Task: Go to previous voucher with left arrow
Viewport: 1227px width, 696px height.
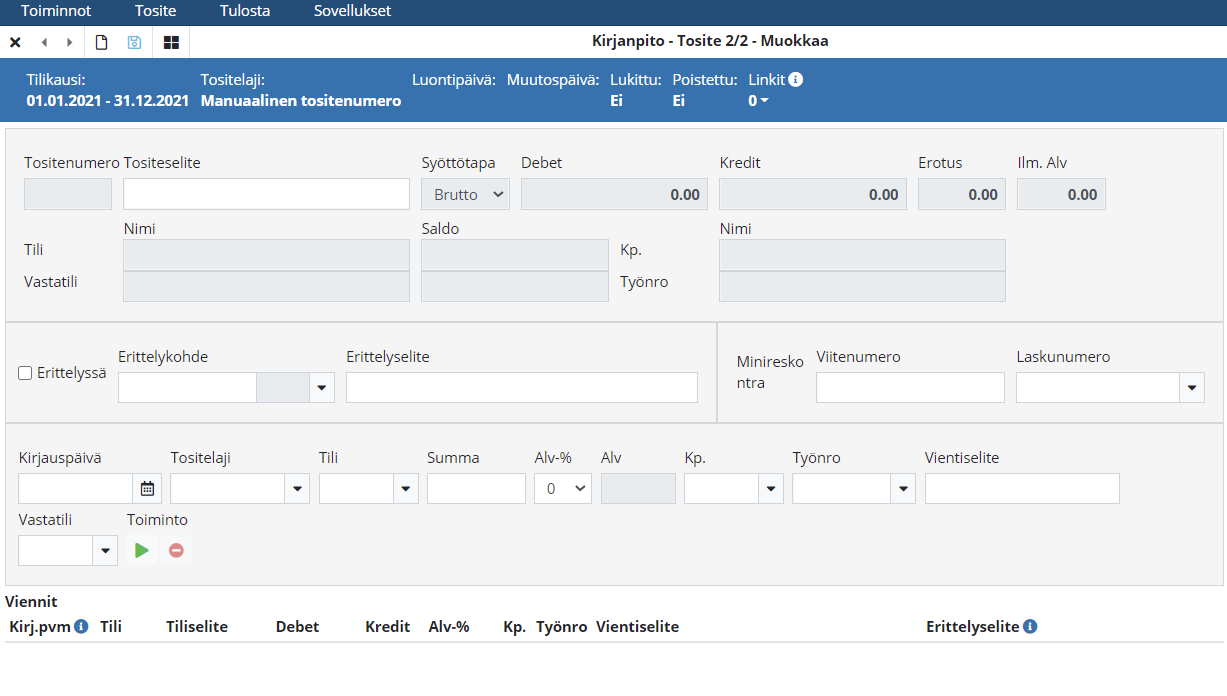Action: [x=44, y=42]
